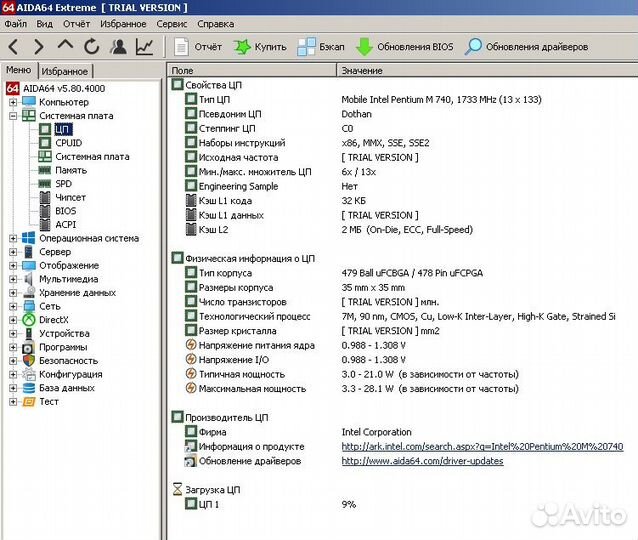Expand the Хранение данных node
This screenshot has width=638, height=540.
[x=13, y=293]
